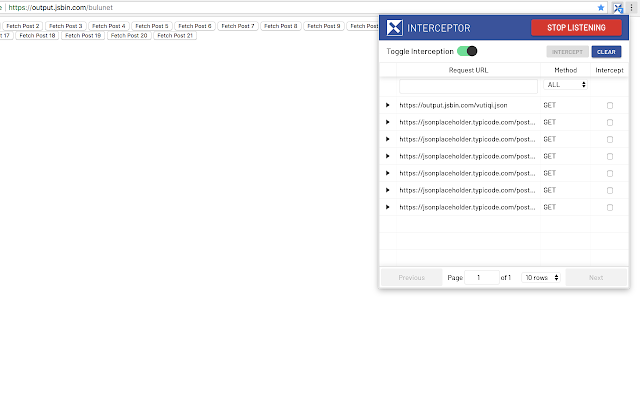
Task: Click the Interceptor logo in panel header
Action: point(395,28)
